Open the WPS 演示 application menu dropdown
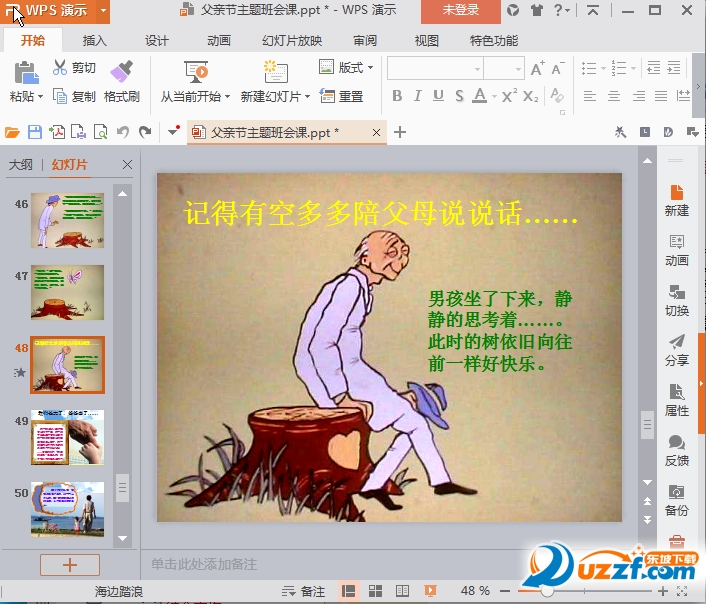 tap(104, 10)
